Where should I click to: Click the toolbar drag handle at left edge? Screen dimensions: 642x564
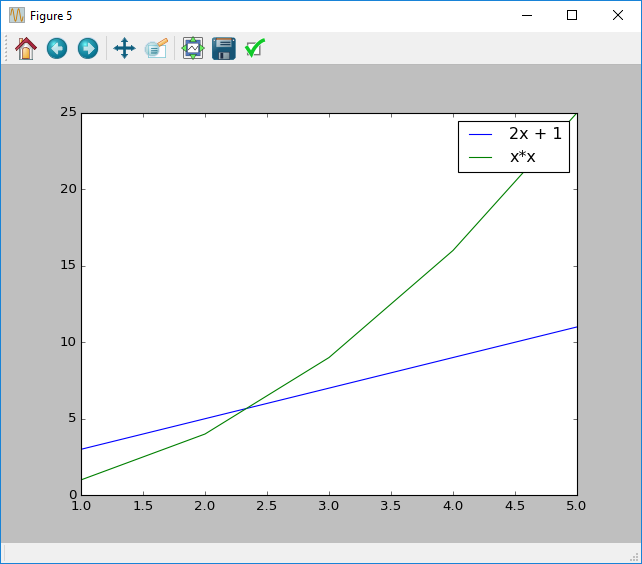pyautogui.click(x=6, y=48)
